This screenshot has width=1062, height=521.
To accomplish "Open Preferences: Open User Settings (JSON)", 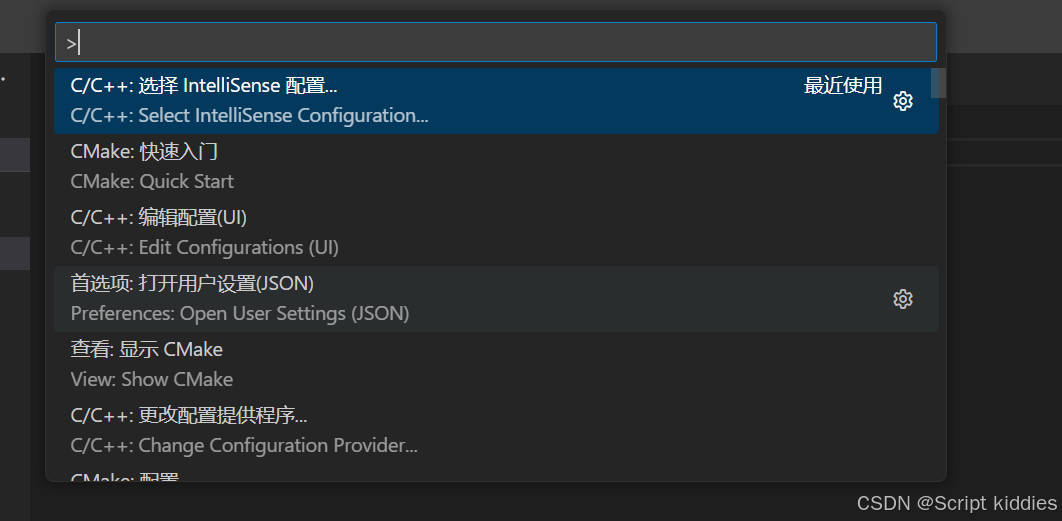I will [x=496, y=299].
